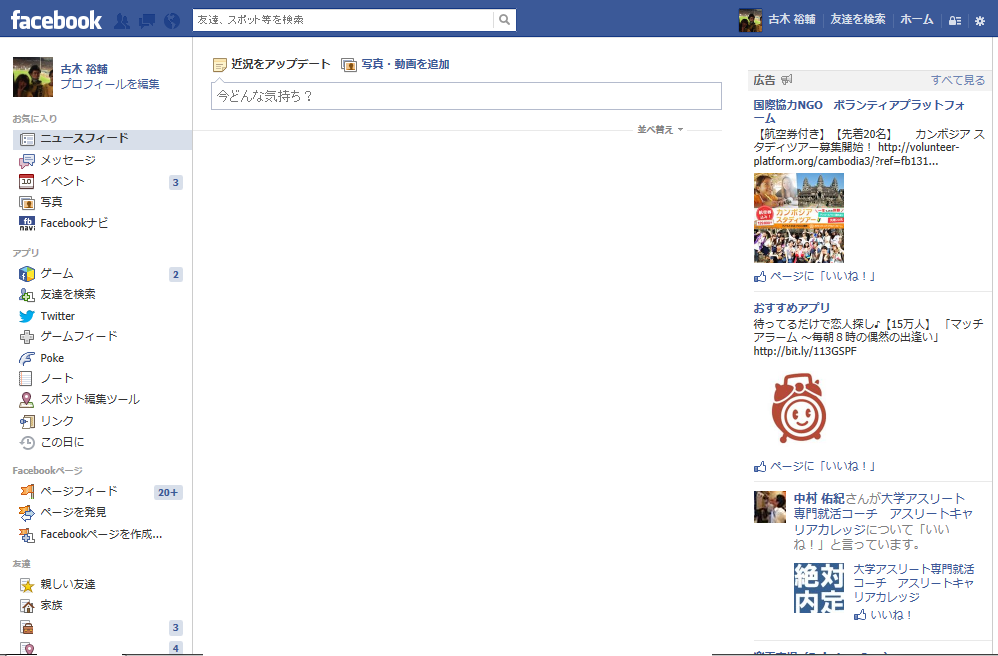Open the 絶対内定 ad thumbnail

(x=819, y=587)
